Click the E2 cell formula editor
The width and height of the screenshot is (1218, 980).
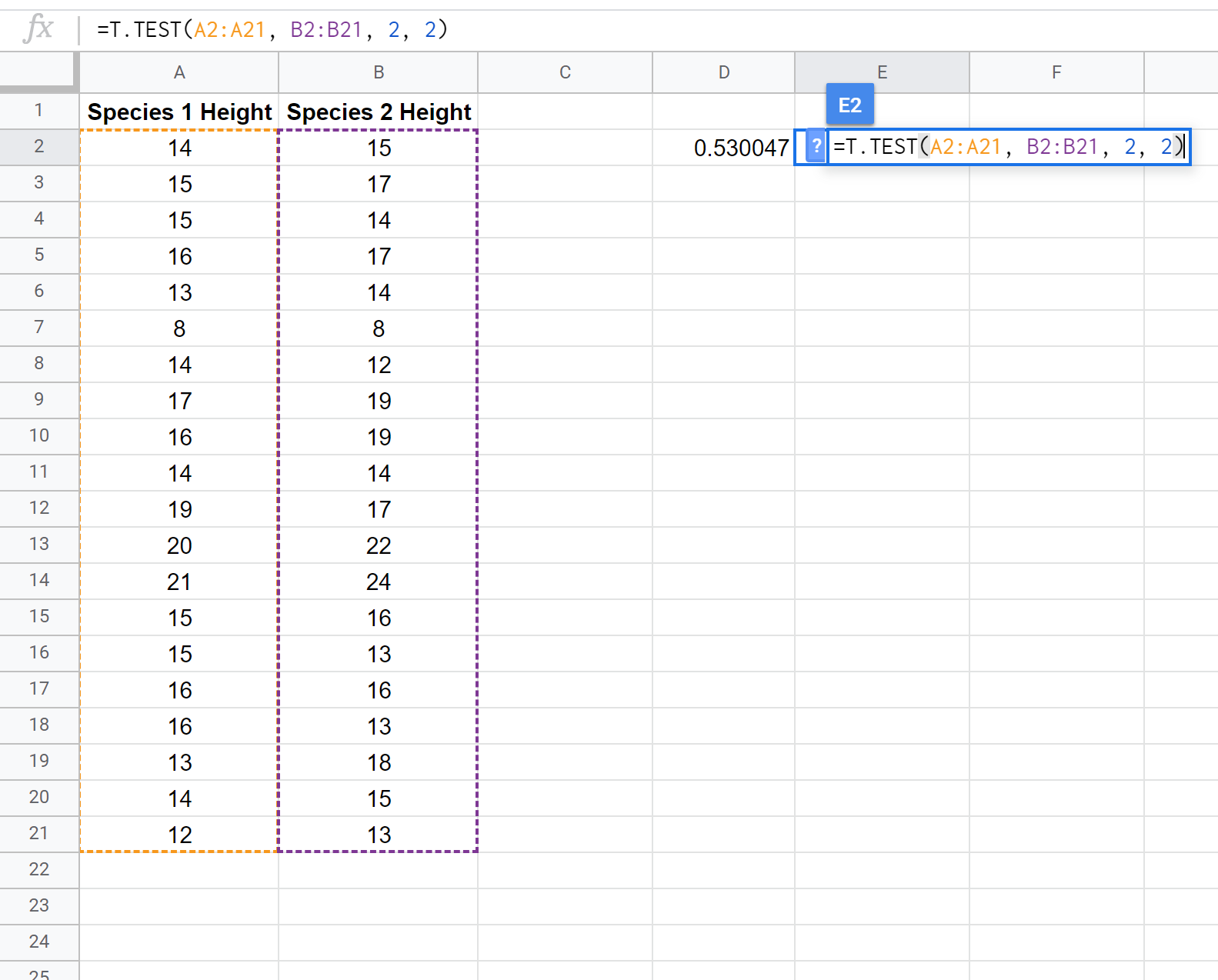(x=1009, y=146)
